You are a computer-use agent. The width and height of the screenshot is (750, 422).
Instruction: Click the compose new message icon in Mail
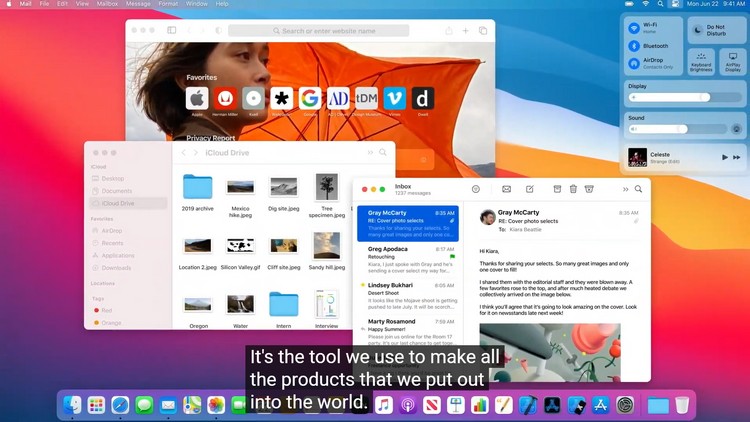coord(530,189)
